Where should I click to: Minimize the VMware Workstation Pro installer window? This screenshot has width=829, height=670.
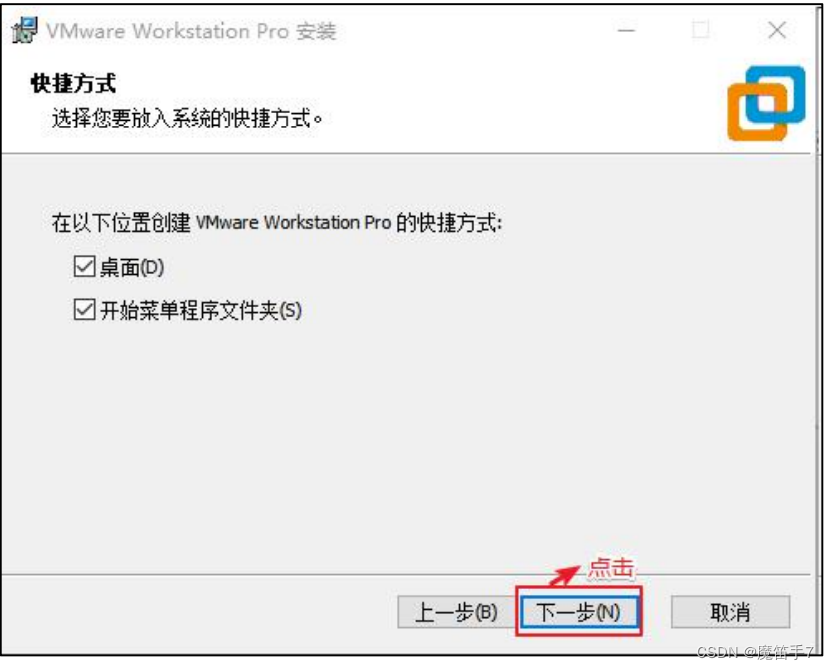626,30
